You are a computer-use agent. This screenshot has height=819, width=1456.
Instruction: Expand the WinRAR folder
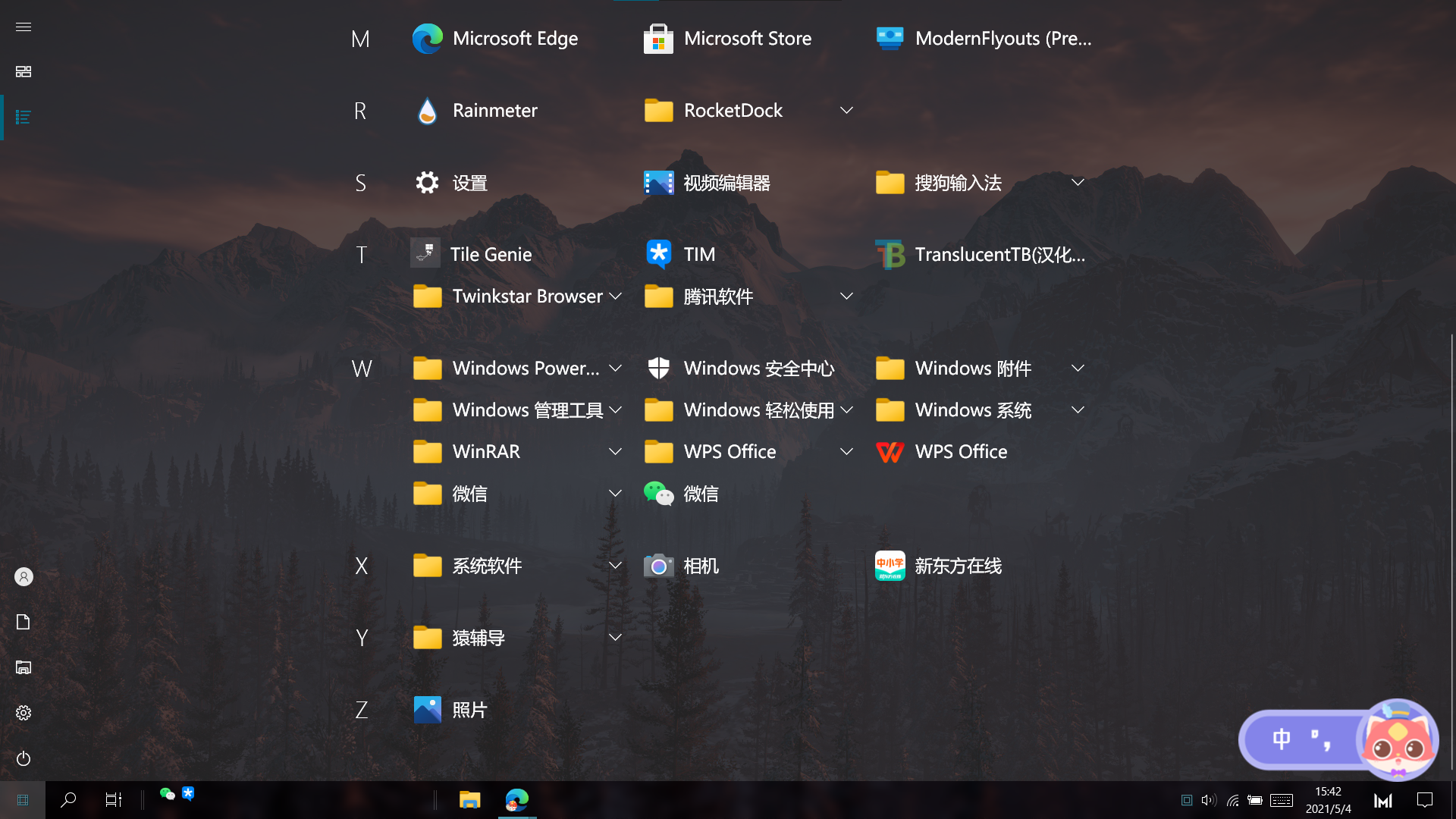click(x=615, y=452)
